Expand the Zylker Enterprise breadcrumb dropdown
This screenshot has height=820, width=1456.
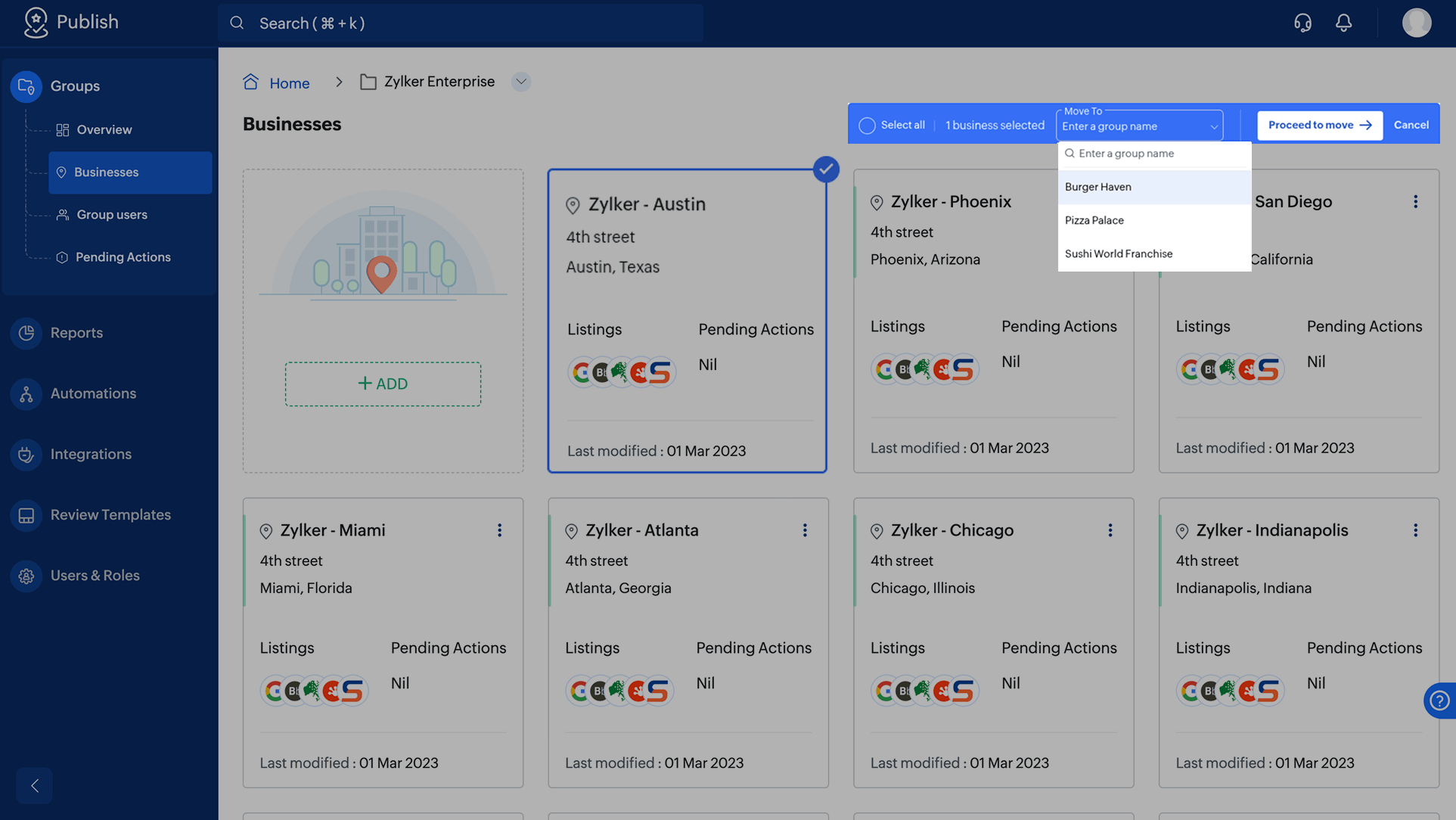click(520, 82)
